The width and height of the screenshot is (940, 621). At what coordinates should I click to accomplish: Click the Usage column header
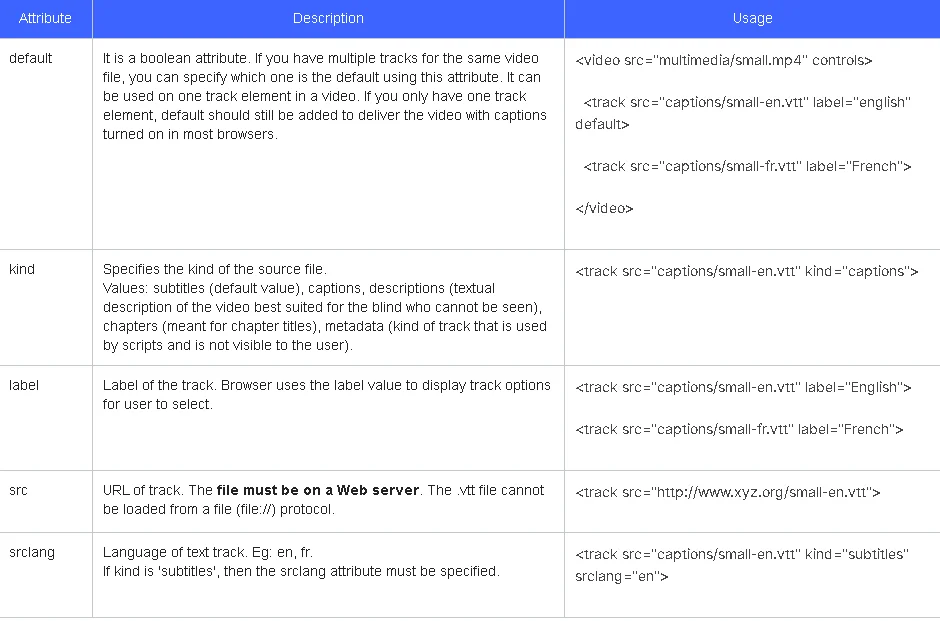752,18
